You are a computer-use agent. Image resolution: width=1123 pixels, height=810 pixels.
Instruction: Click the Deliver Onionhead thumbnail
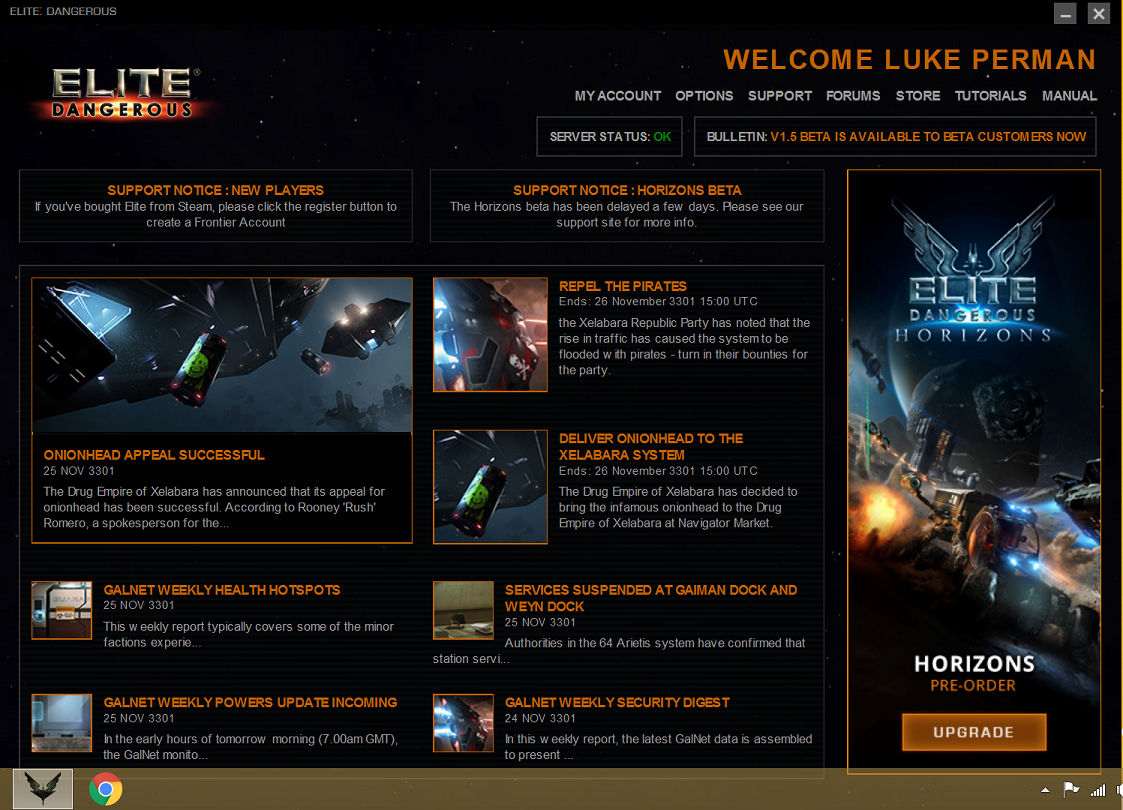click(491, 487)
